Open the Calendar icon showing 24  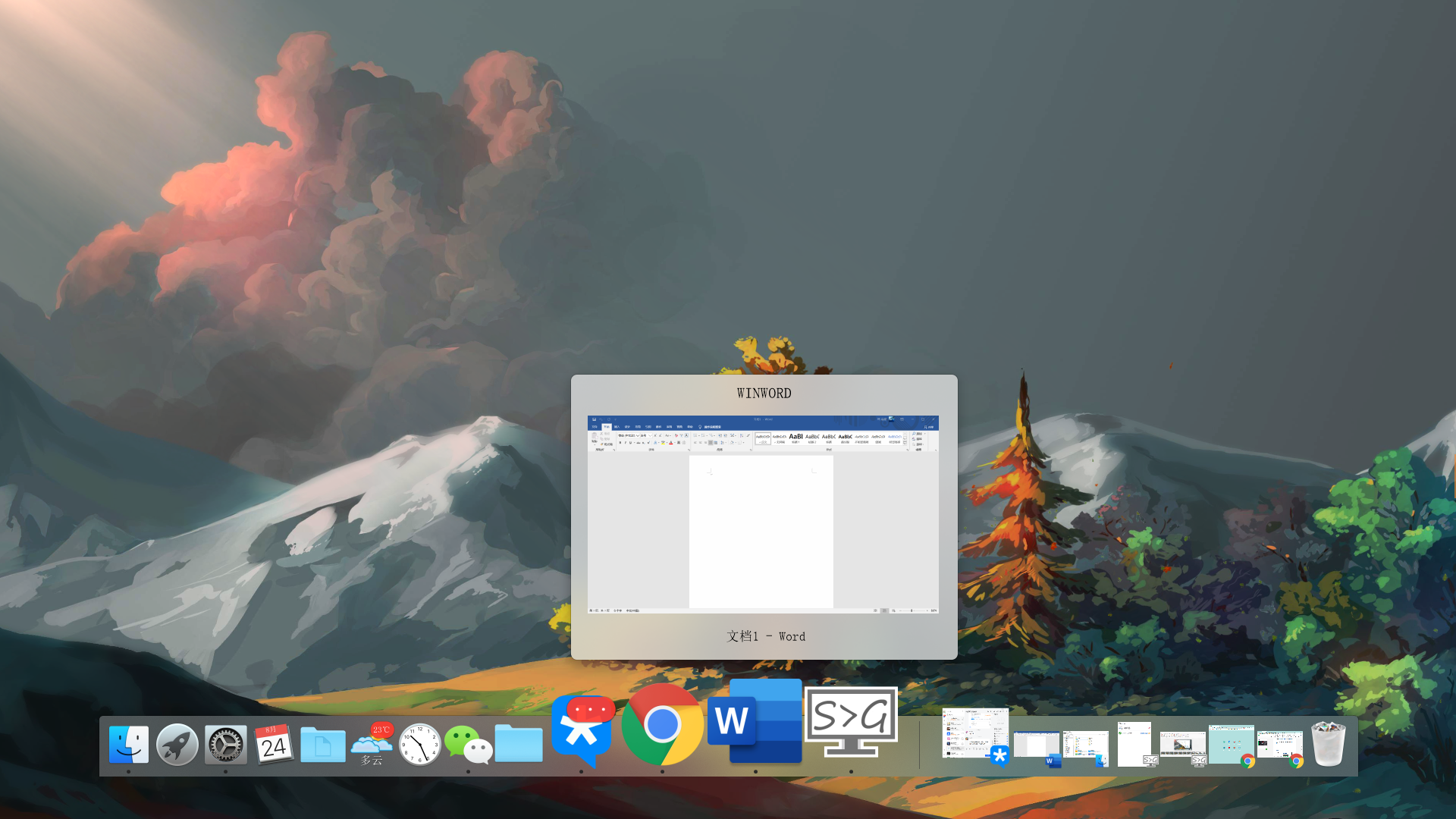click(x=274, y=745)
